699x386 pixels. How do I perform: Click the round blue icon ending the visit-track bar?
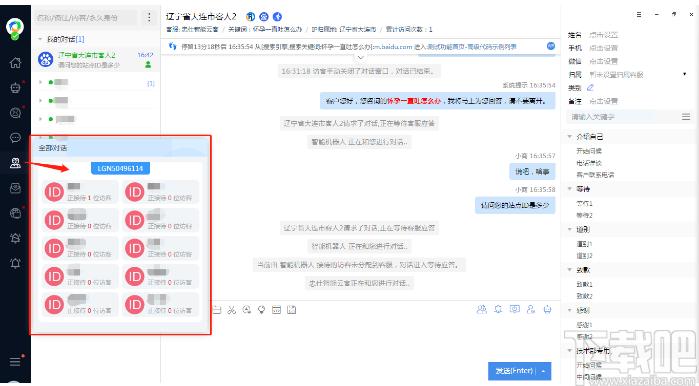551,46
